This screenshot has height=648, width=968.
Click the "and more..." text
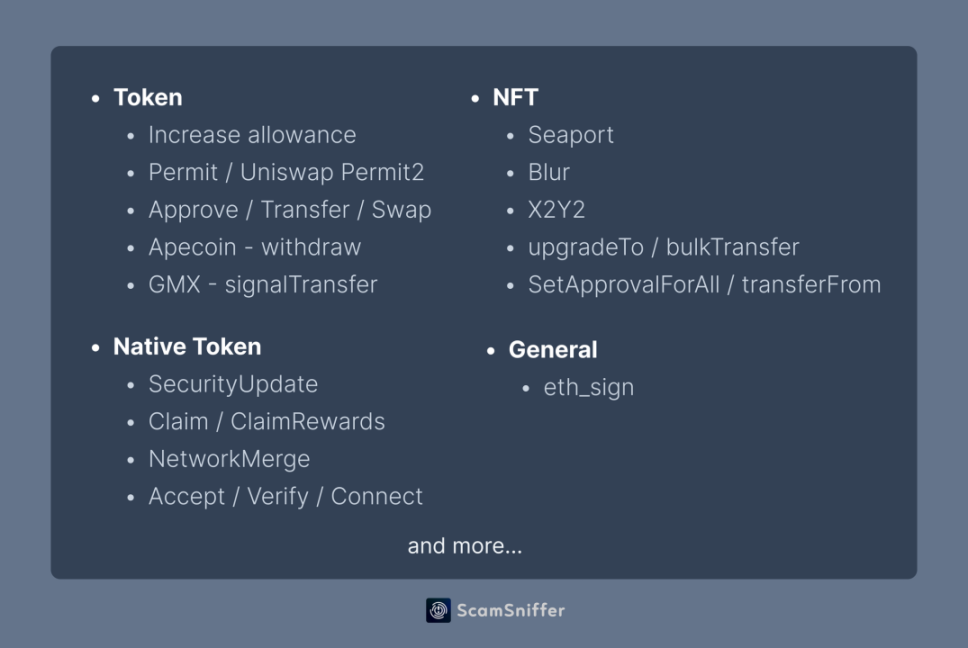(465, 546)
